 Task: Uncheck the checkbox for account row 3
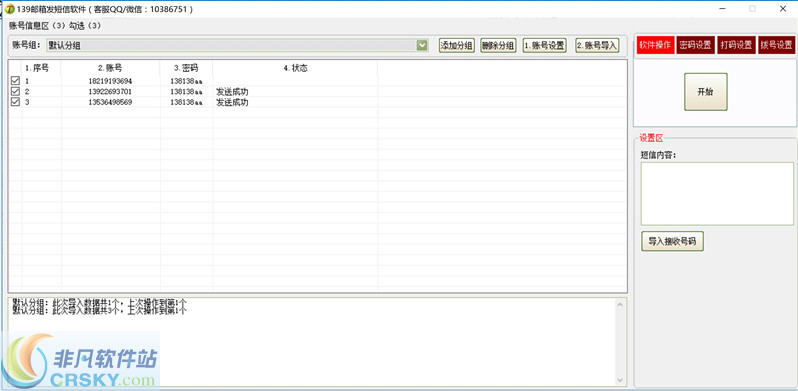(x=15, y=102)
